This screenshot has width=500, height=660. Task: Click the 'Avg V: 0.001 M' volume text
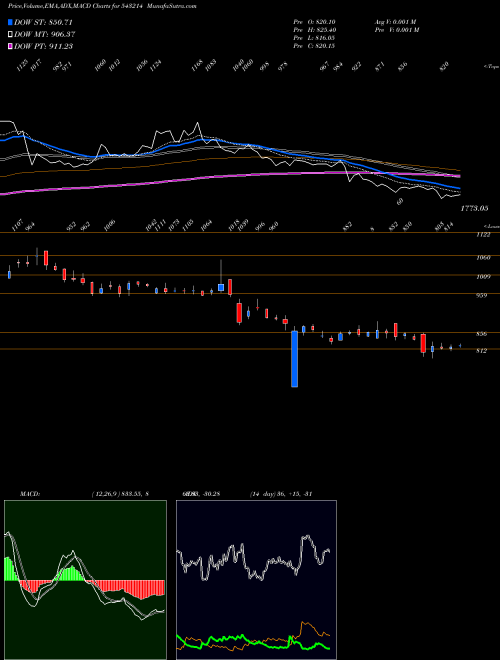[x=395, y=21]
